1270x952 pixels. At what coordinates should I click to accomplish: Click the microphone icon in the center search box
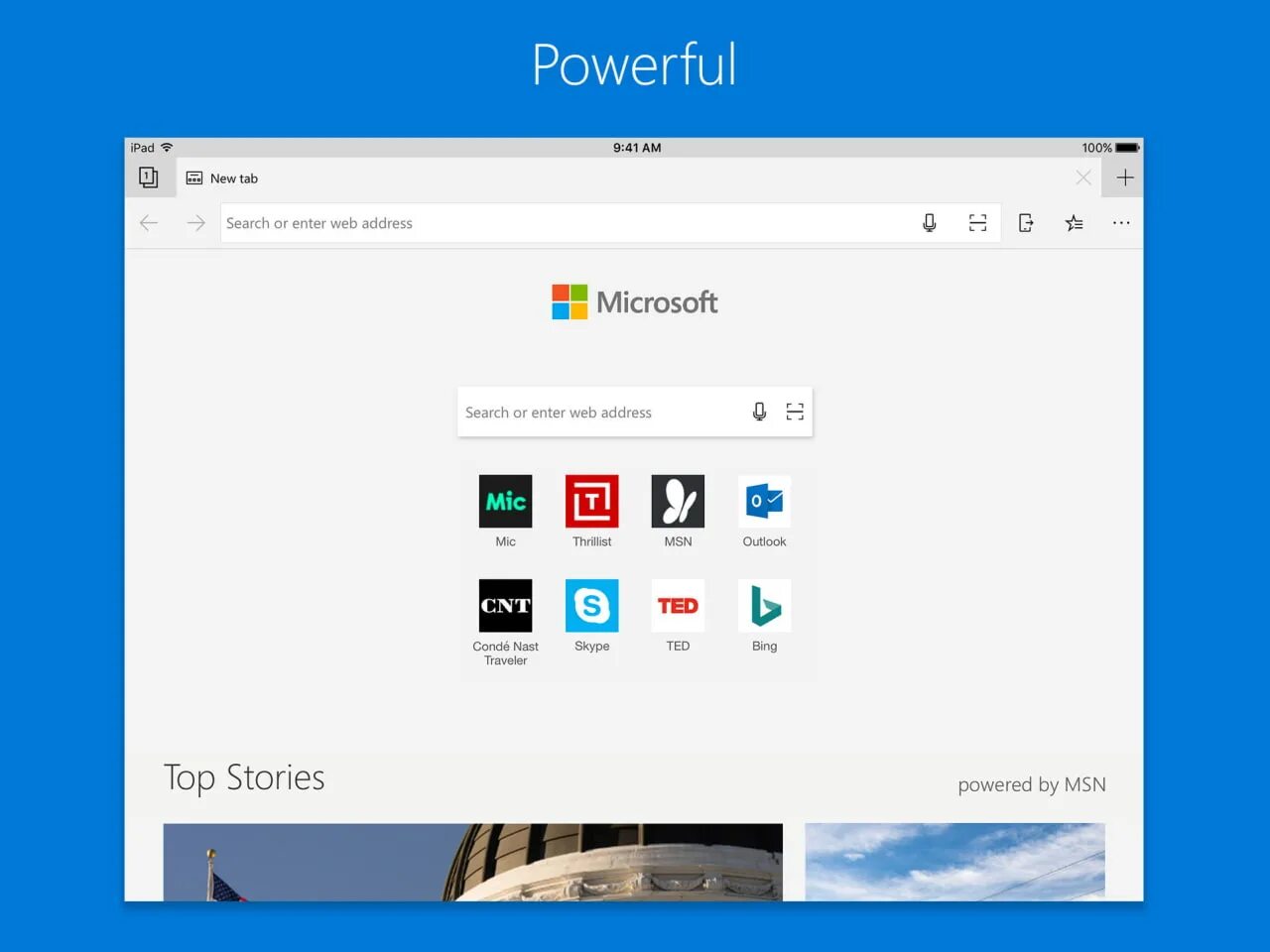point(758,412)
